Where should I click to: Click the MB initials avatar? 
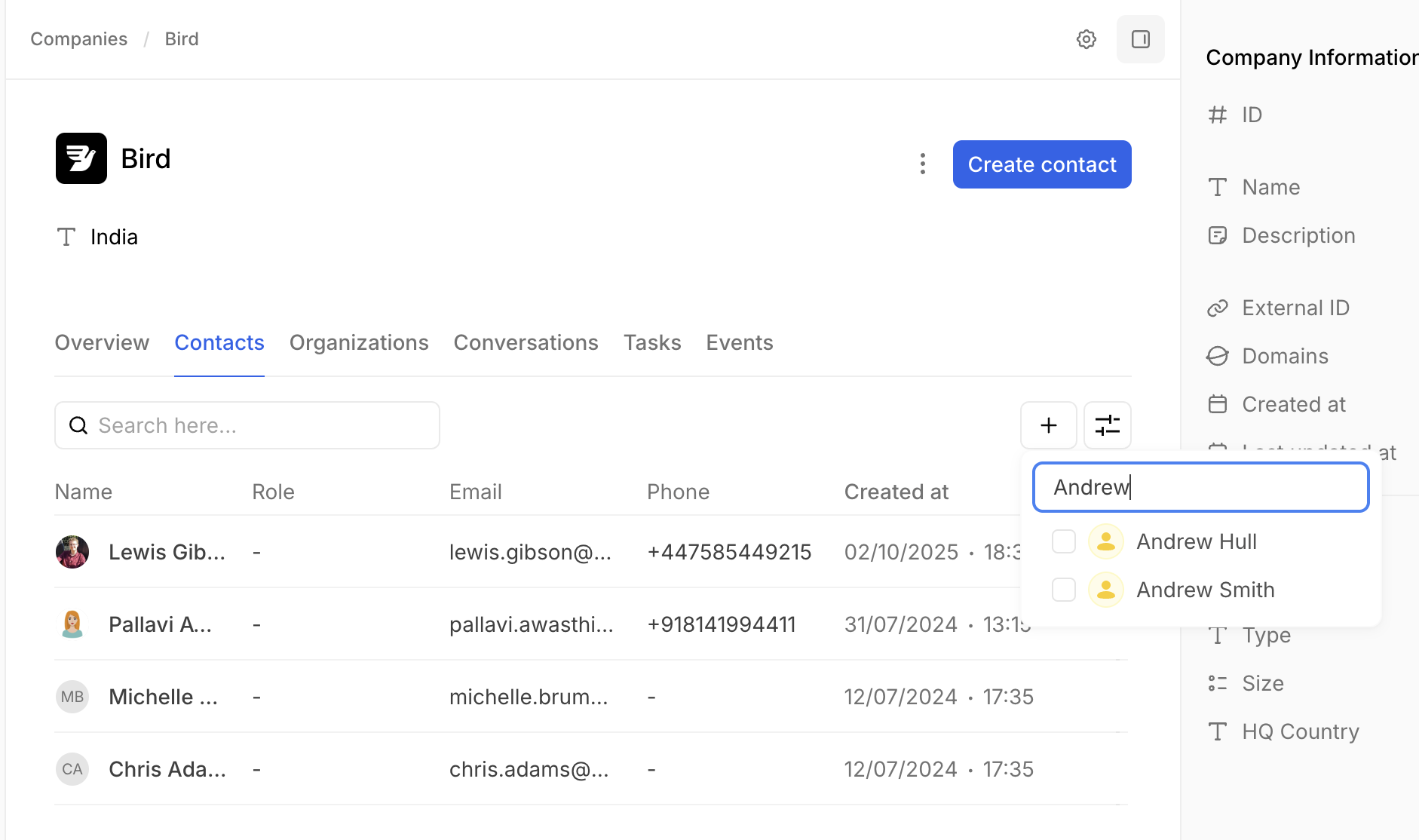point(72,697)
